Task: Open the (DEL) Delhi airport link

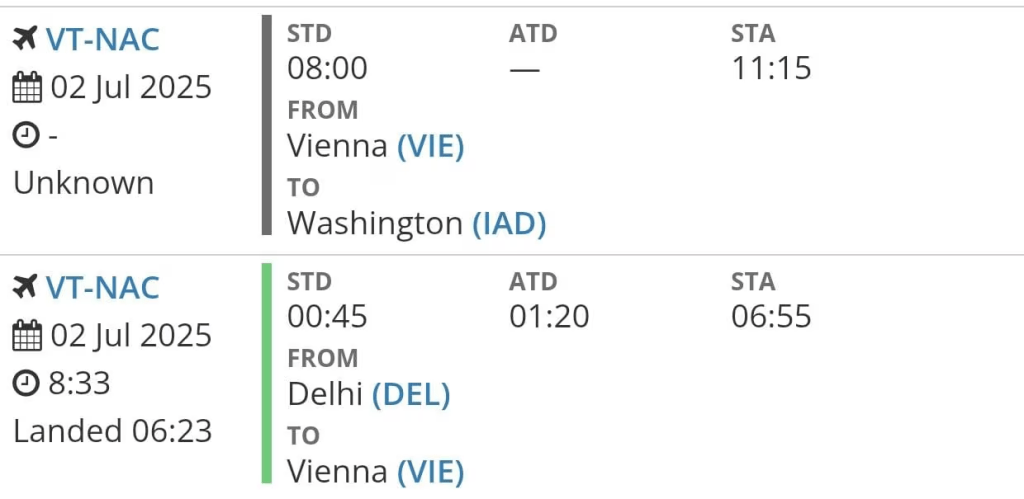Action: click(x=411, y=394)
